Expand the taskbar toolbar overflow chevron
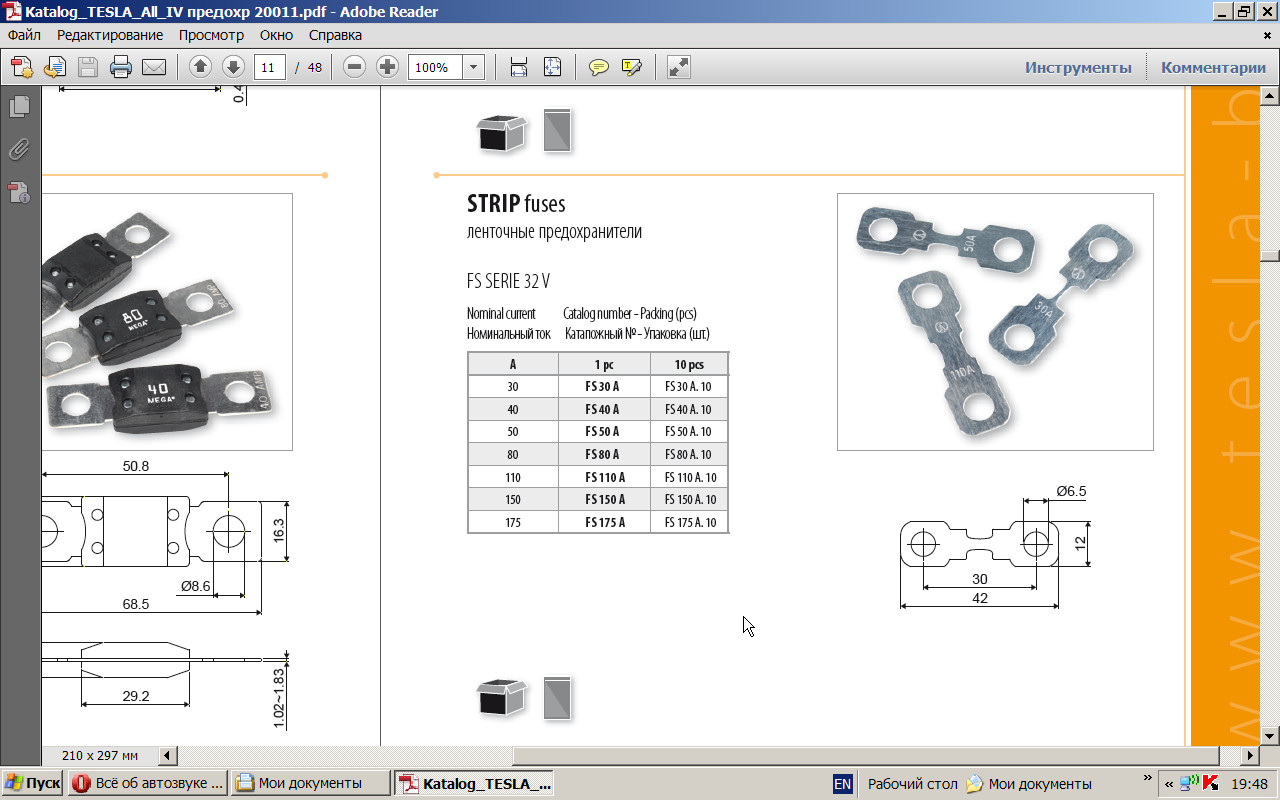This screenshot has width=1280, height=800. pos(1147,778)
